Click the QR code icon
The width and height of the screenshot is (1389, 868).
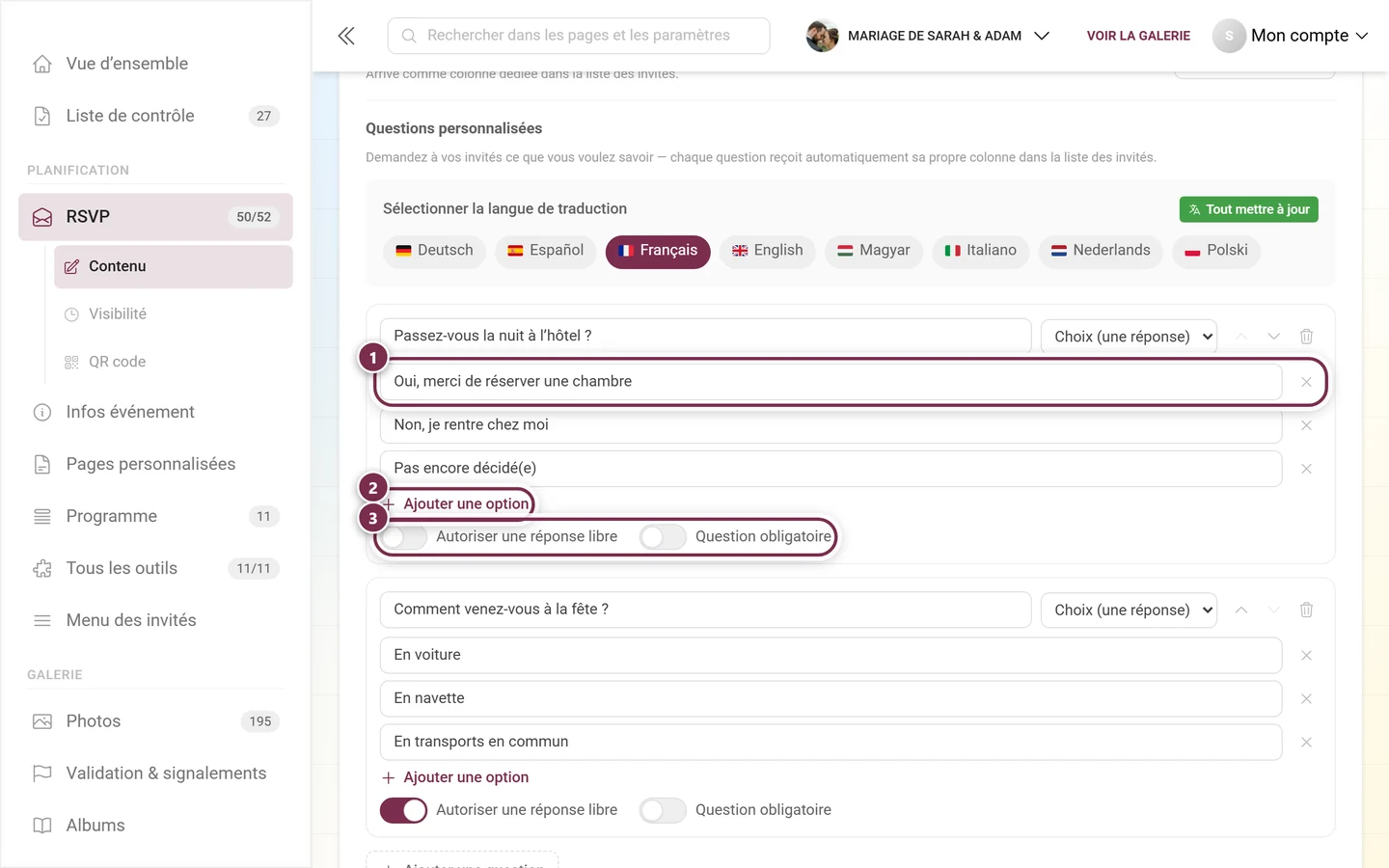71,362
